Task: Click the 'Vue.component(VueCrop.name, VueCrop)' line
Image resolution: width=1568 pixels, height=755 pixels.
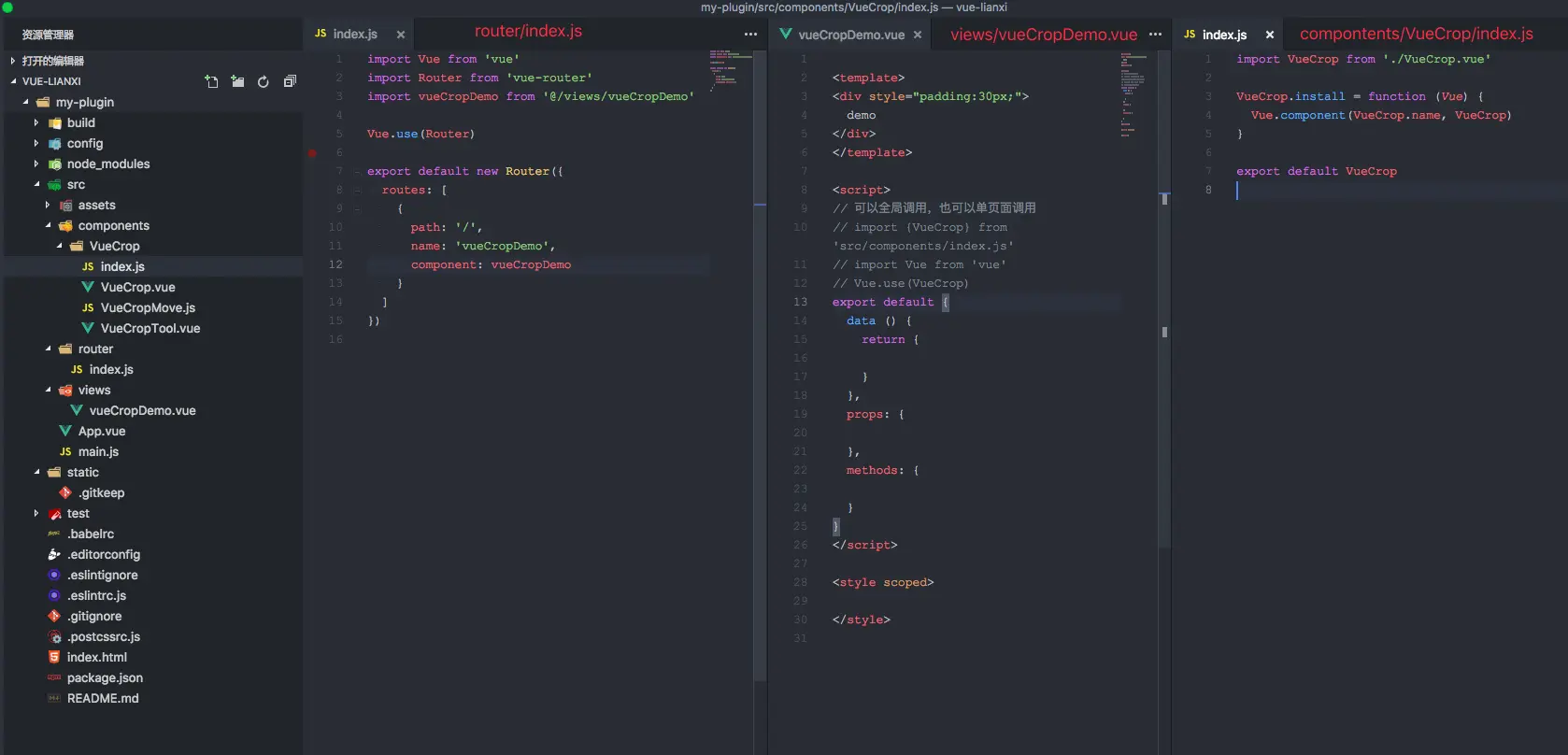Action: pyautogui.click(x=1381, y=115)
